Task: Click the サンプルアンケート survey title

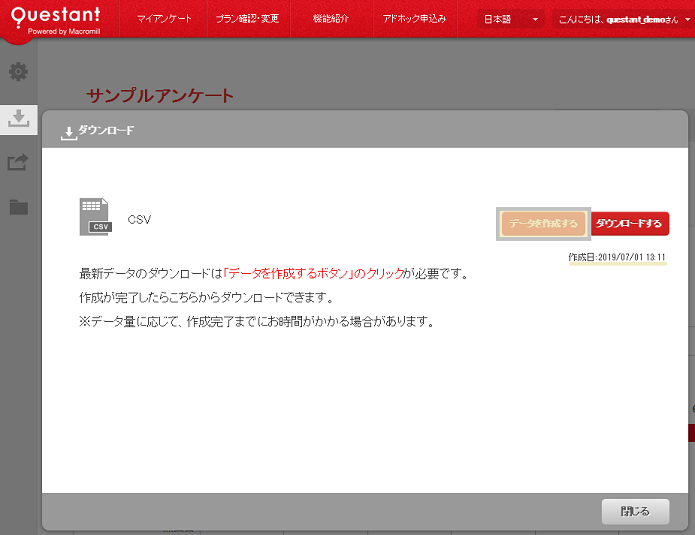Action: [x=160, y=96]
